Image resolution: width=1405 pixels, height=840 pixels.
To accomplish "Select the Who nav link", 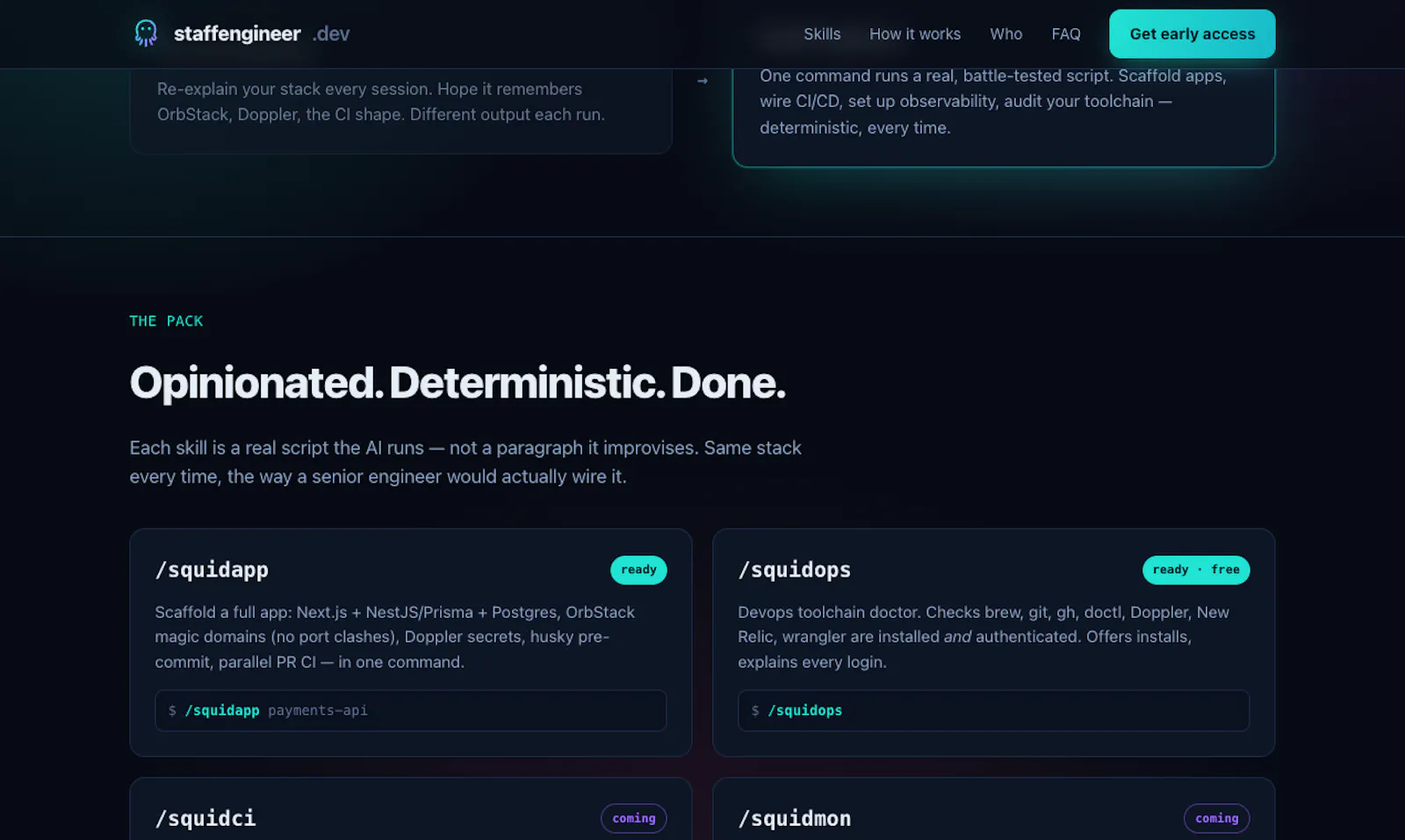I will pyautogui.click(x=1006, y=34).
